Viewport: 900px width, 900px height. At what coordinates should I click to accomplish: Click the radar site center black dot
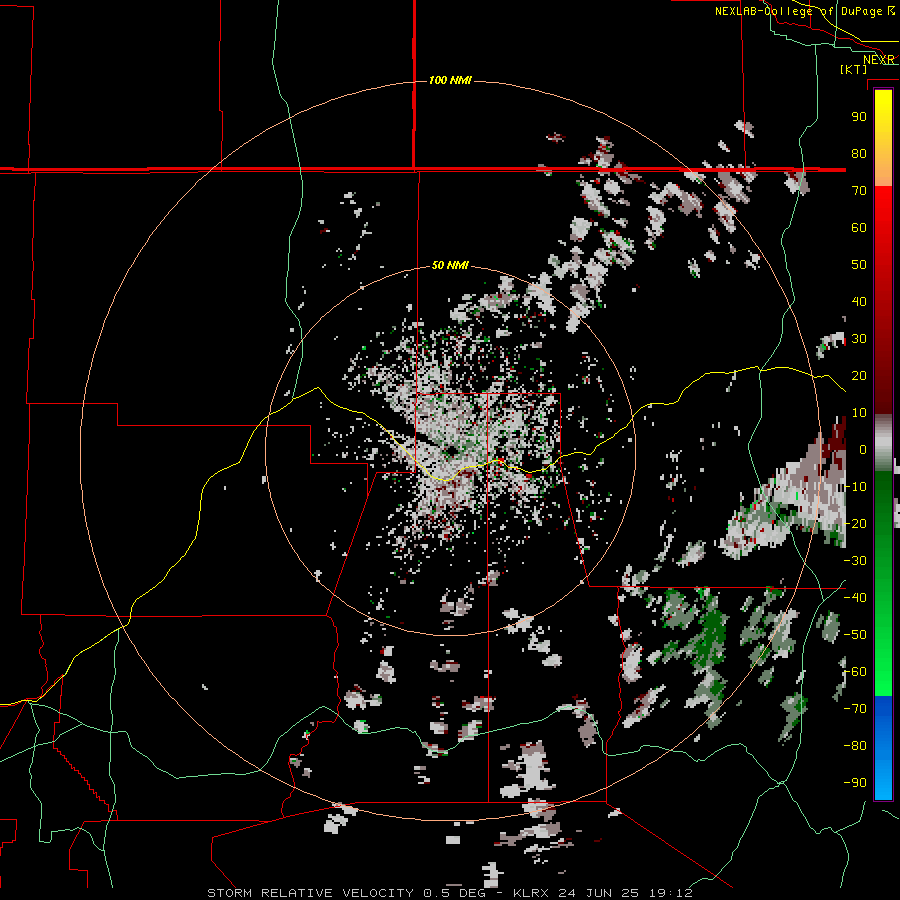pyautogui.click(x=451, y=451)
